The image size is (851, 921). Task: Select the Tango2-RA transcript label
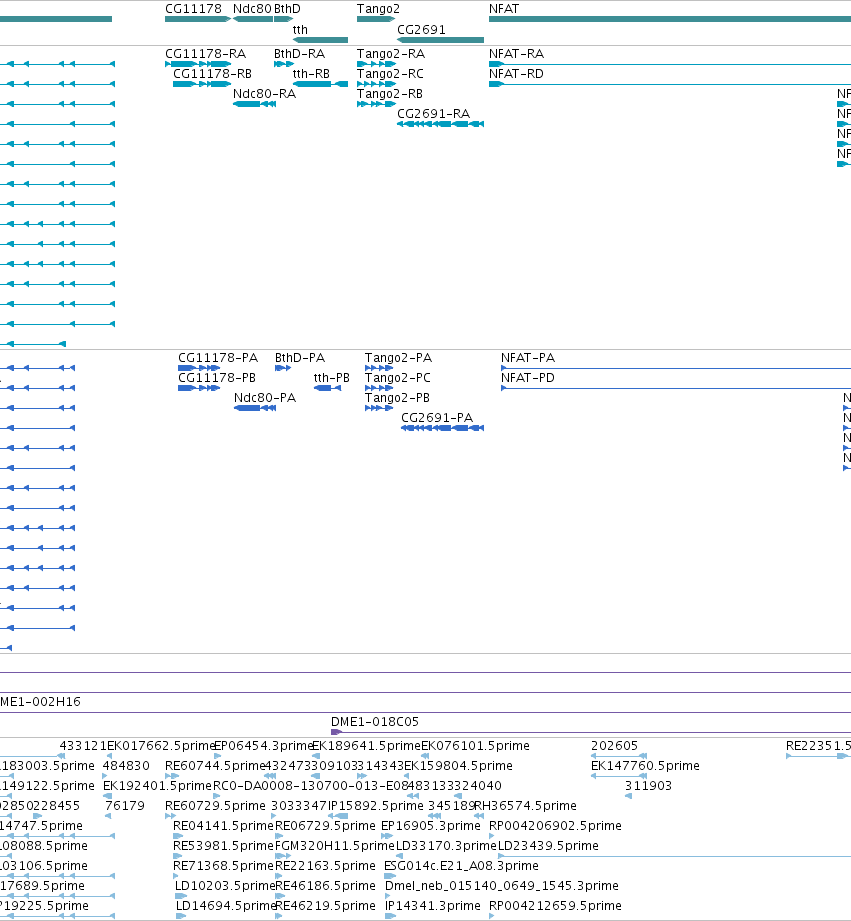(x=391, y=53)
